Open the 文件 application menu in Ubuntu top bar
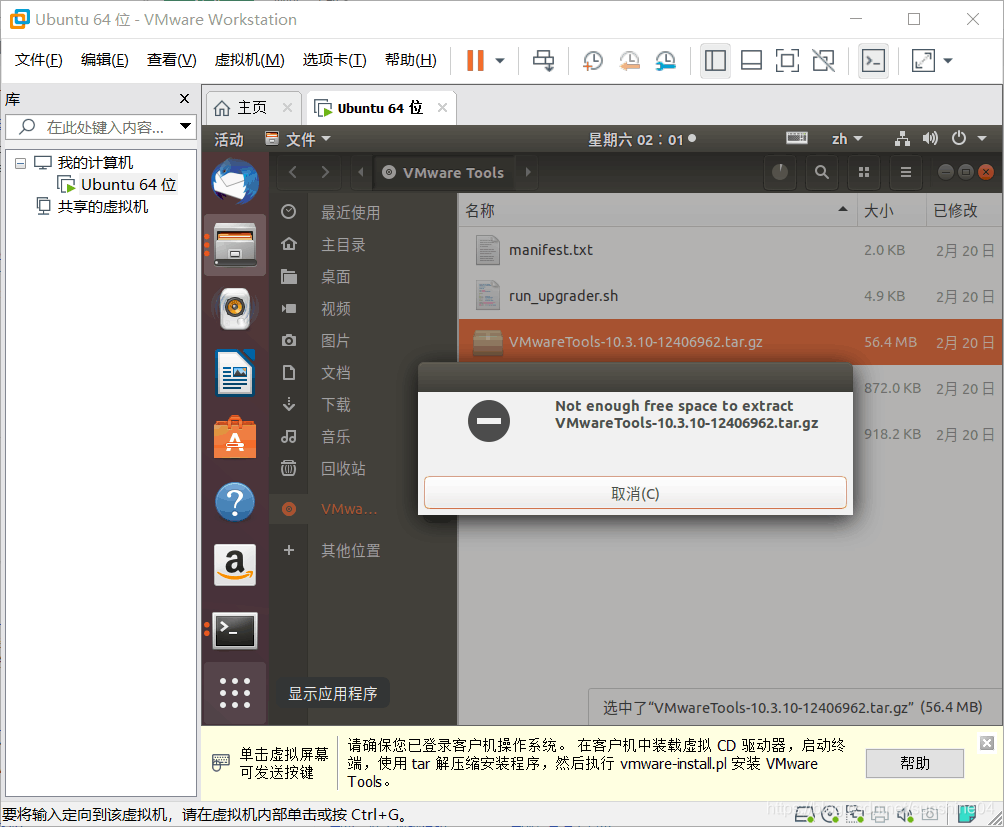Image resolution: width=1004 pixels, height=827 pixels. click(298, 139)
